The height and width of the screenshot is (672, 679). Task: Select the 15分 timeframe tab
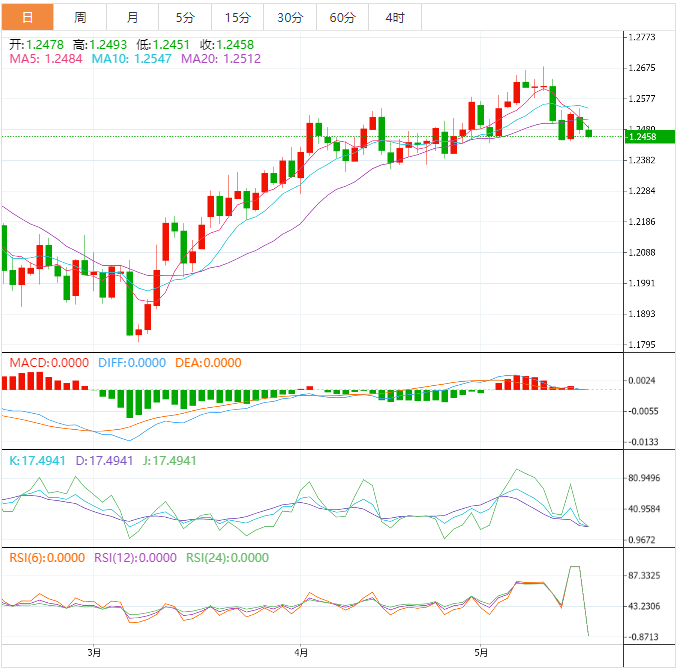(238, 17)
